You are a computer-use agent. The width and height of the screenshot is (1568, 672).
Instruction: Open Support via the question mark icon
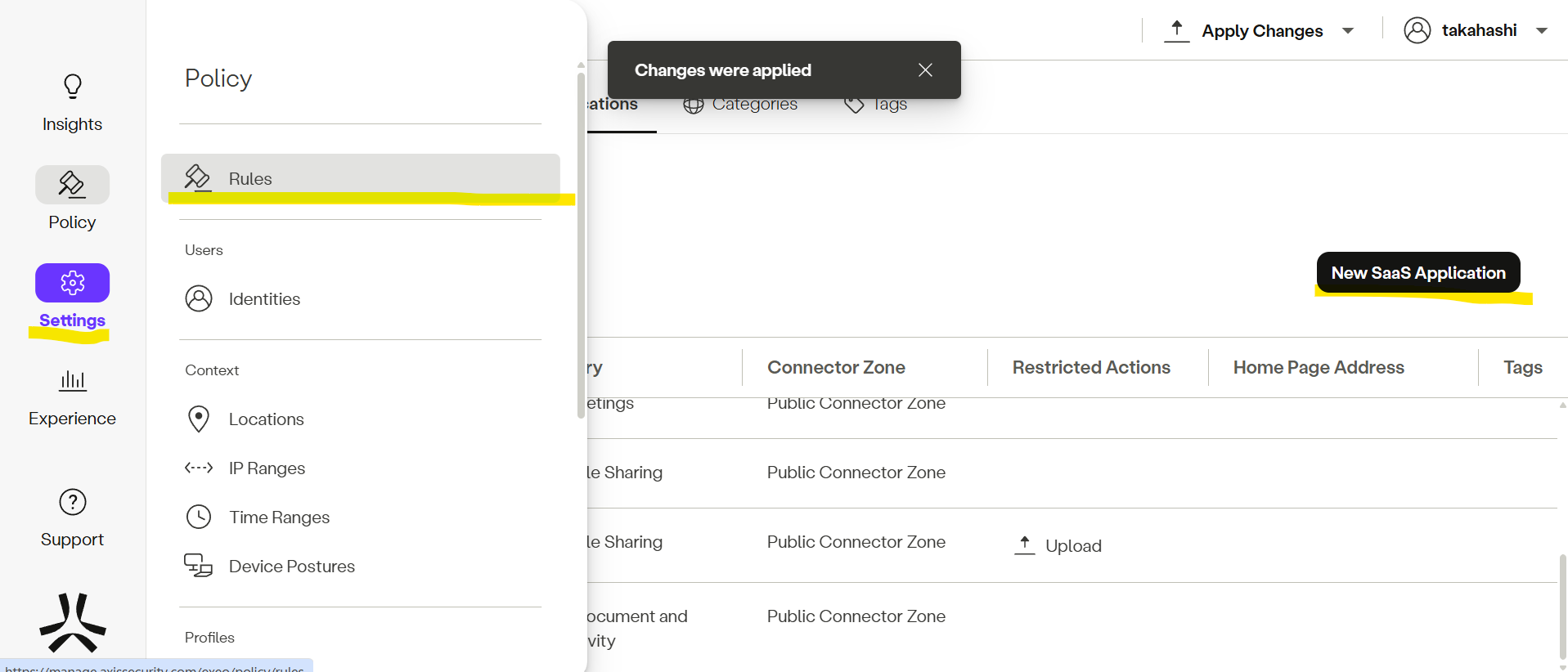pos(72,502)
